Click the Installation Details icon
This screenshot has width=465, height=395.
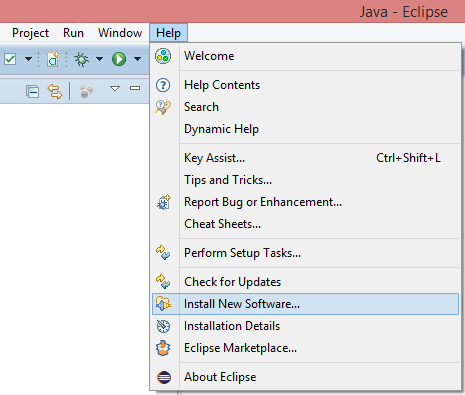coord(163,326)
